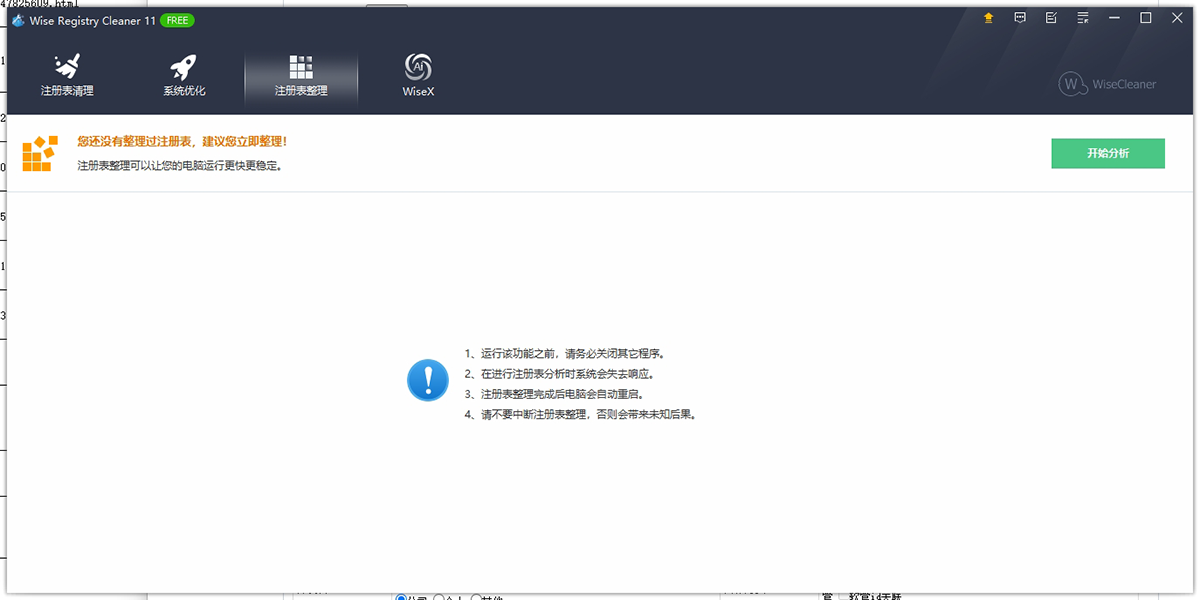Click the grid blocks defrag icon
Screen dimensions: 1200x600
(x=301, y=67)
